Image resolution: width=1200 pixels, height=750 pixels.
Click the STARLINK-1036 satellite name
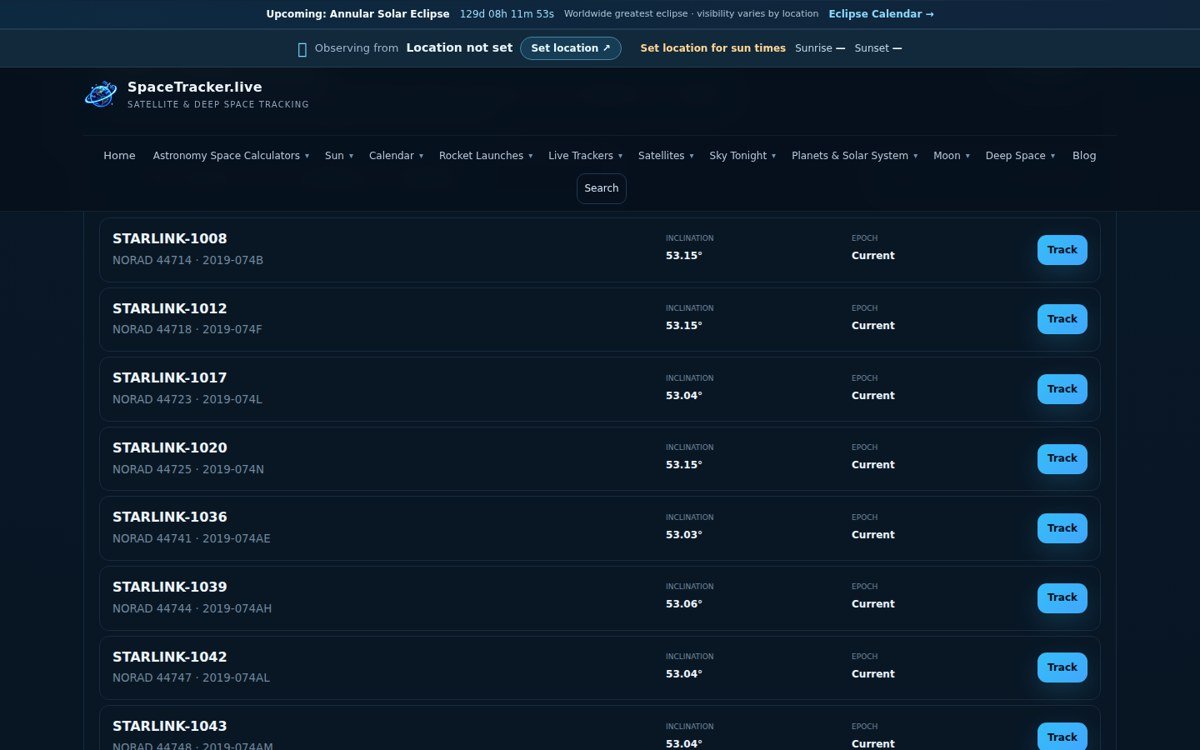(x=169, y=517)
